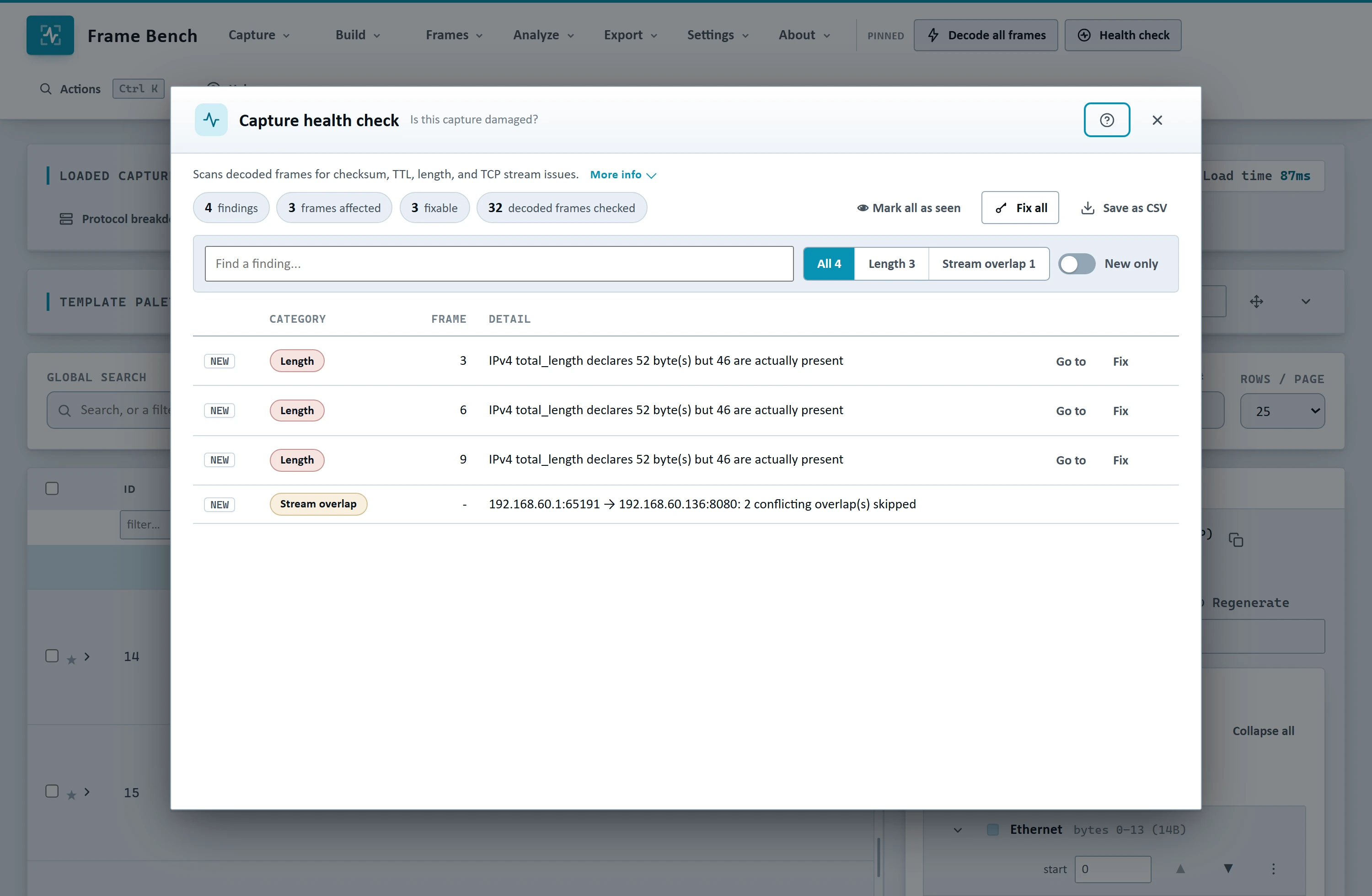This screenshot has height=896, width=1372.
Task: Expand More info description
Action: (x=622, y=175)
